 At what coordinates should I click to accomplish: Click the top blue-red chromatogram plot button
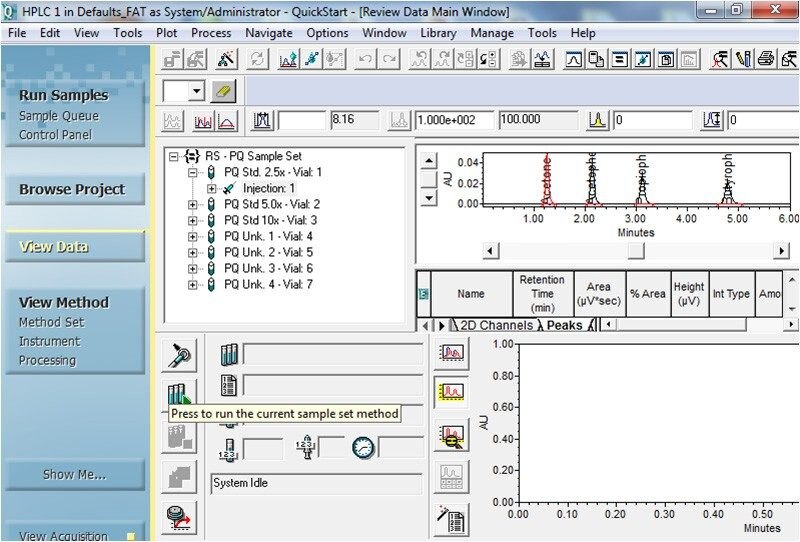click(452, 353)
